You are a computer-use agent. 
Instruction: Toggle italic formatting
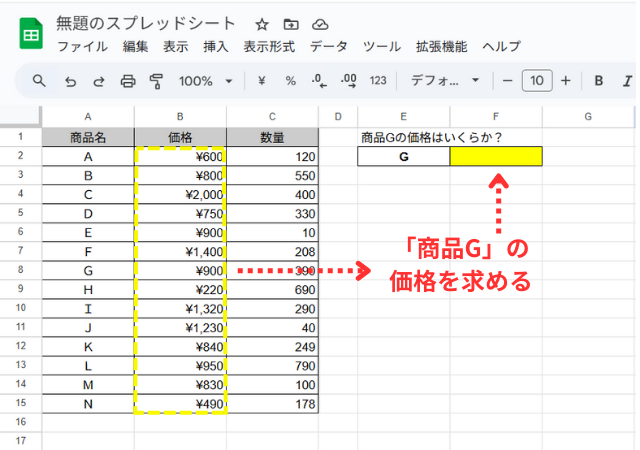coord(628,81)
